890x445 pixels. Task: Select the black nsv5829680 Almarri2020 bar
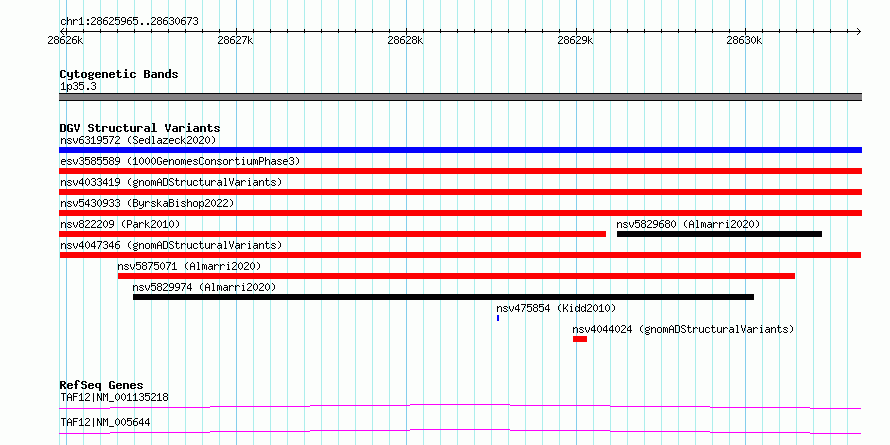coord(719,234)
